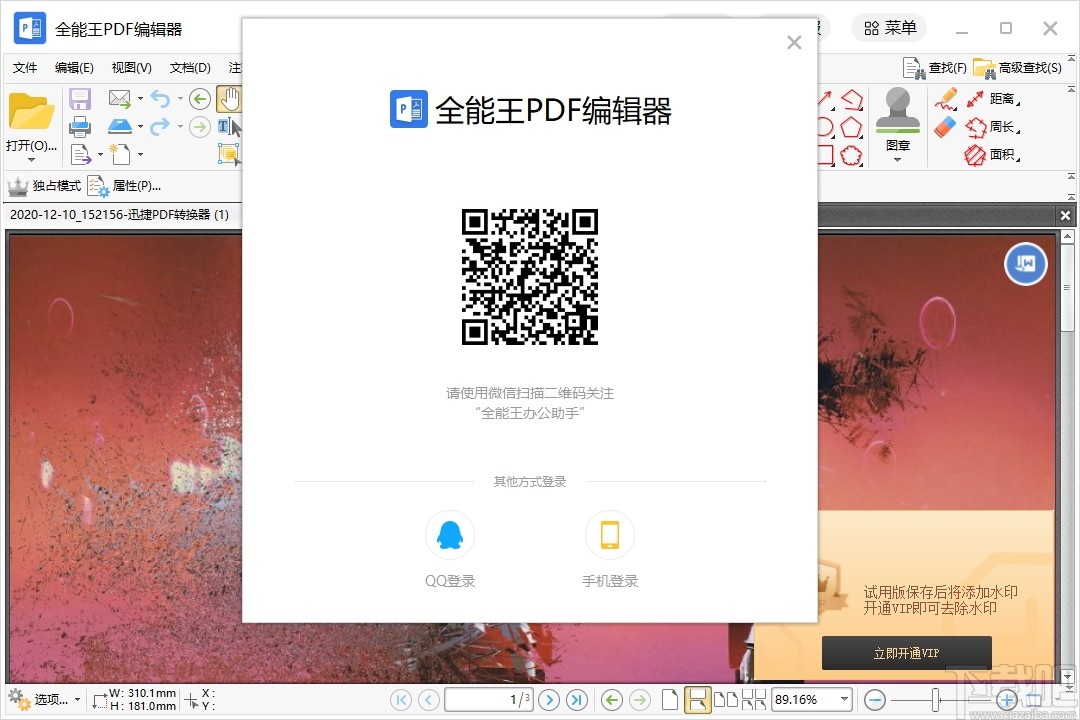Screen dimensions: 1080x720
Task: Toggle single page view mode
Action: point(670,699)
